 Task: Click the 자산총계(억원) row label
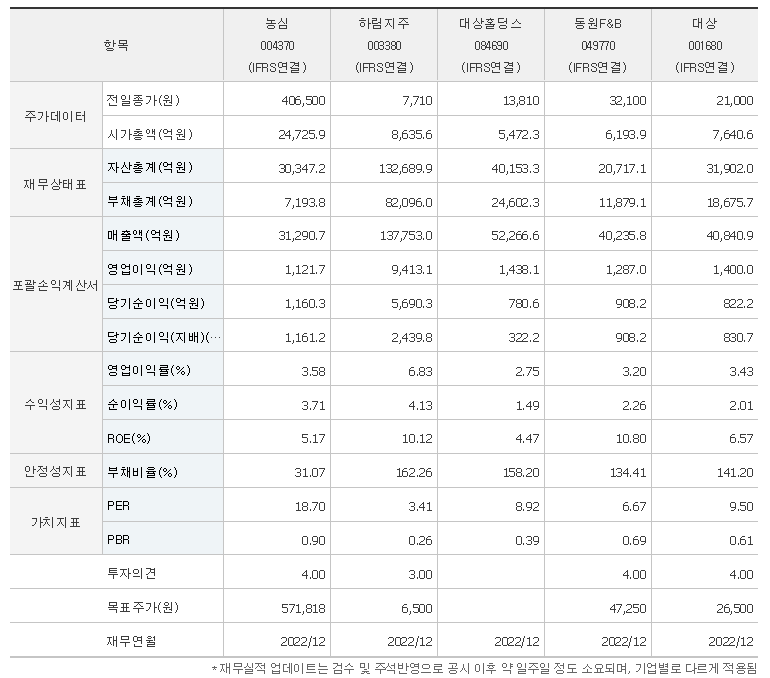150,167
